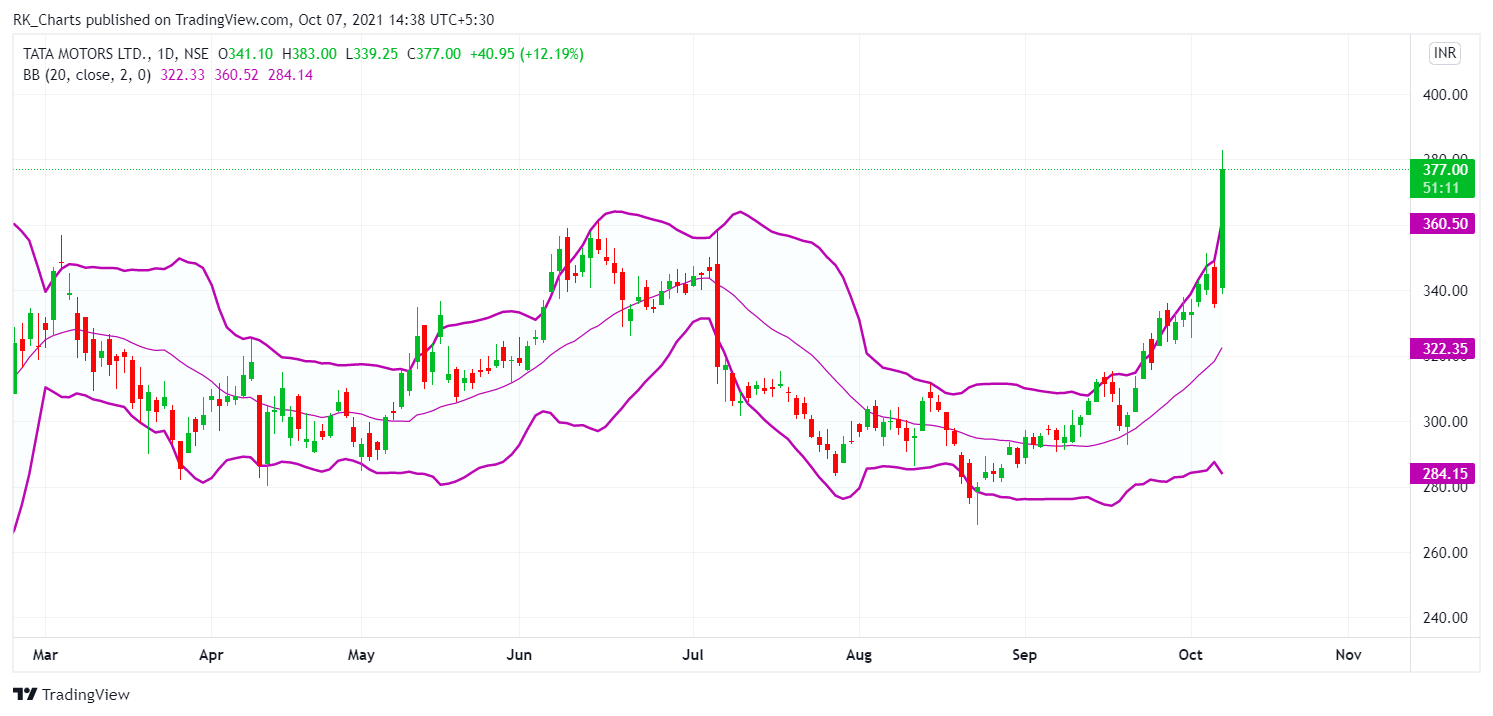Click the BB (20, close, 2, 0) indicator label

click(x=87, y=74)
